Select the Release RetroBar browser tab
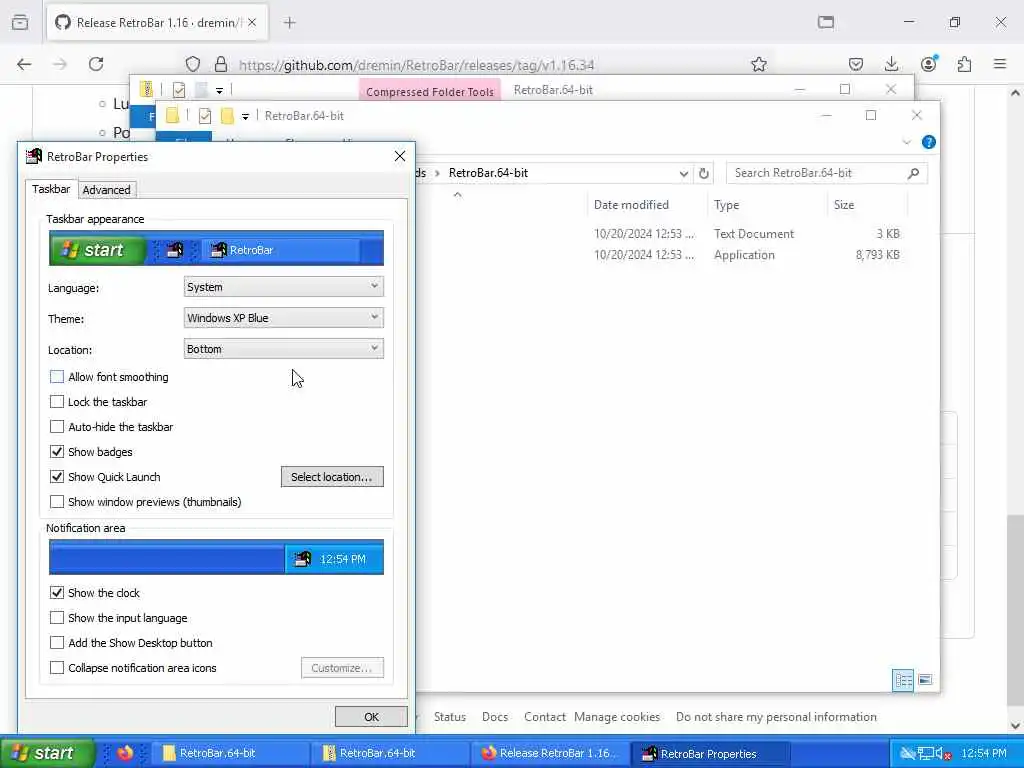The image size is (1024, 768). (x=156, y=23)
